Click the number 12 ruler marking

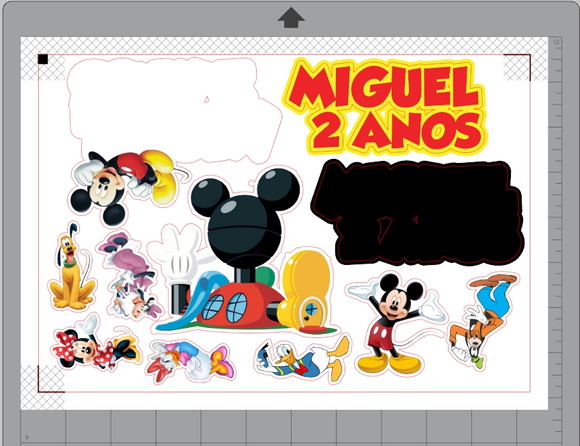[557, 43]
